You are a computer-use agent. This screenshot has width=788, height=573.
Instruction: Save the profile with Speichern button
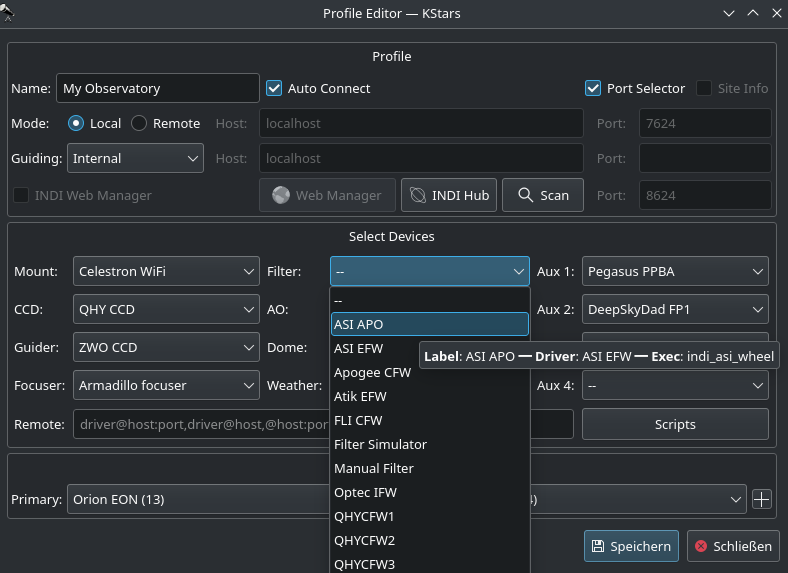pos(631,546)
